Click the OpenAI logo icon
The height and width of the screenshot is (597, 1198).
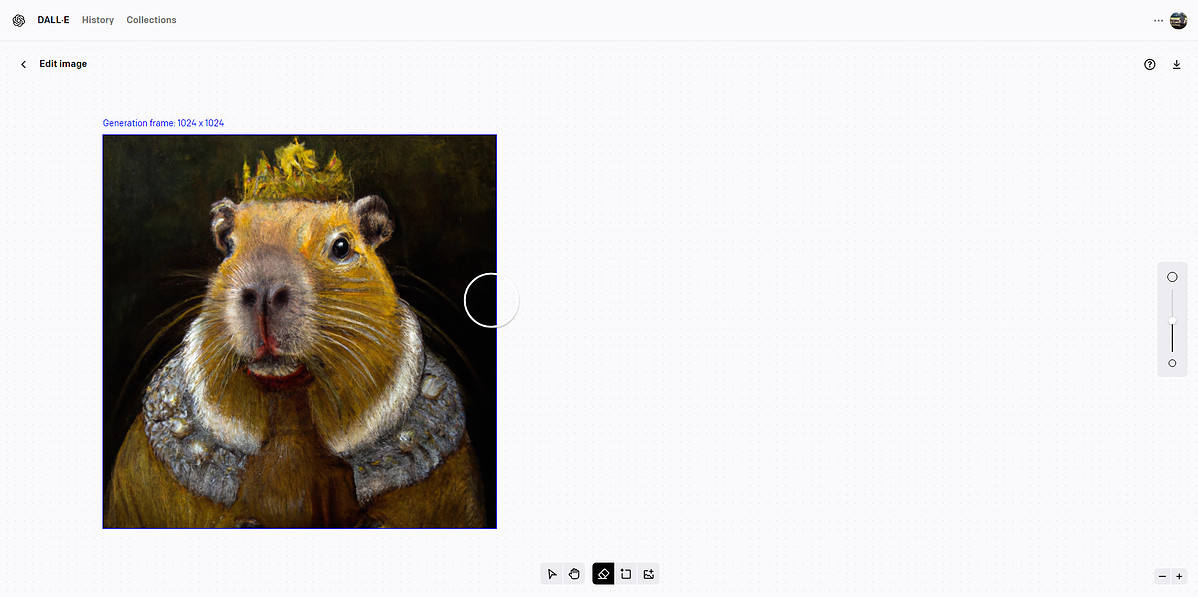(x=19, y=21)
